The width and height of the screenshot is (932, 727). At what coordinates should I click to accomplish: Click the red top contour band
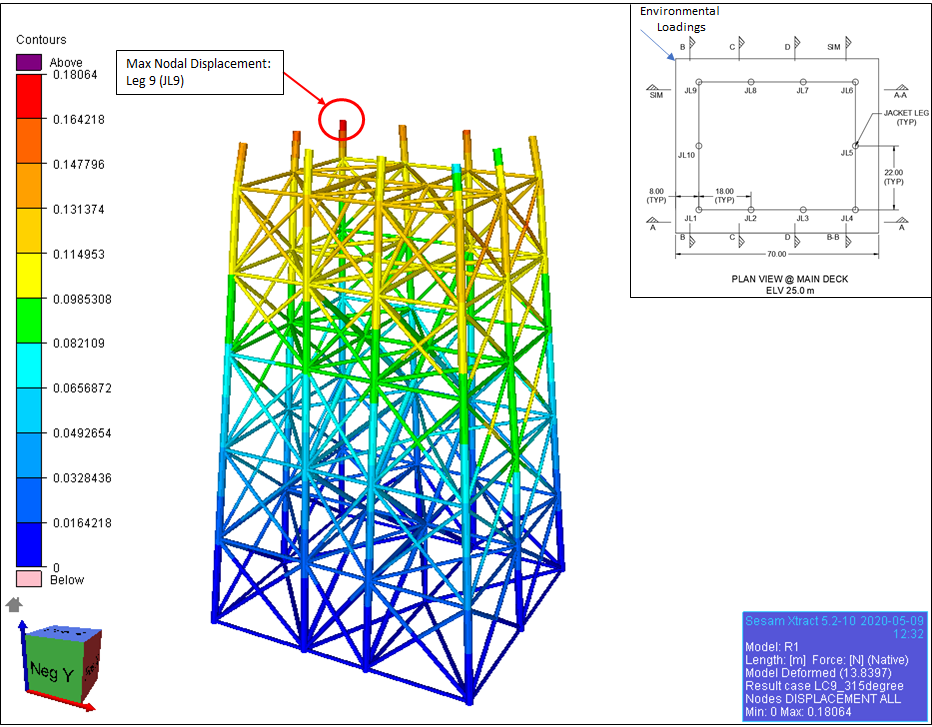click(30, 96)
